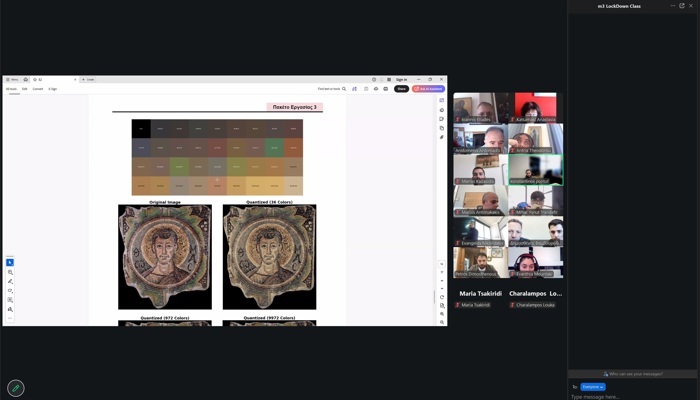Click the black color swatch in palette
This screenshot has height=400, width=700.
click(141, 129)
